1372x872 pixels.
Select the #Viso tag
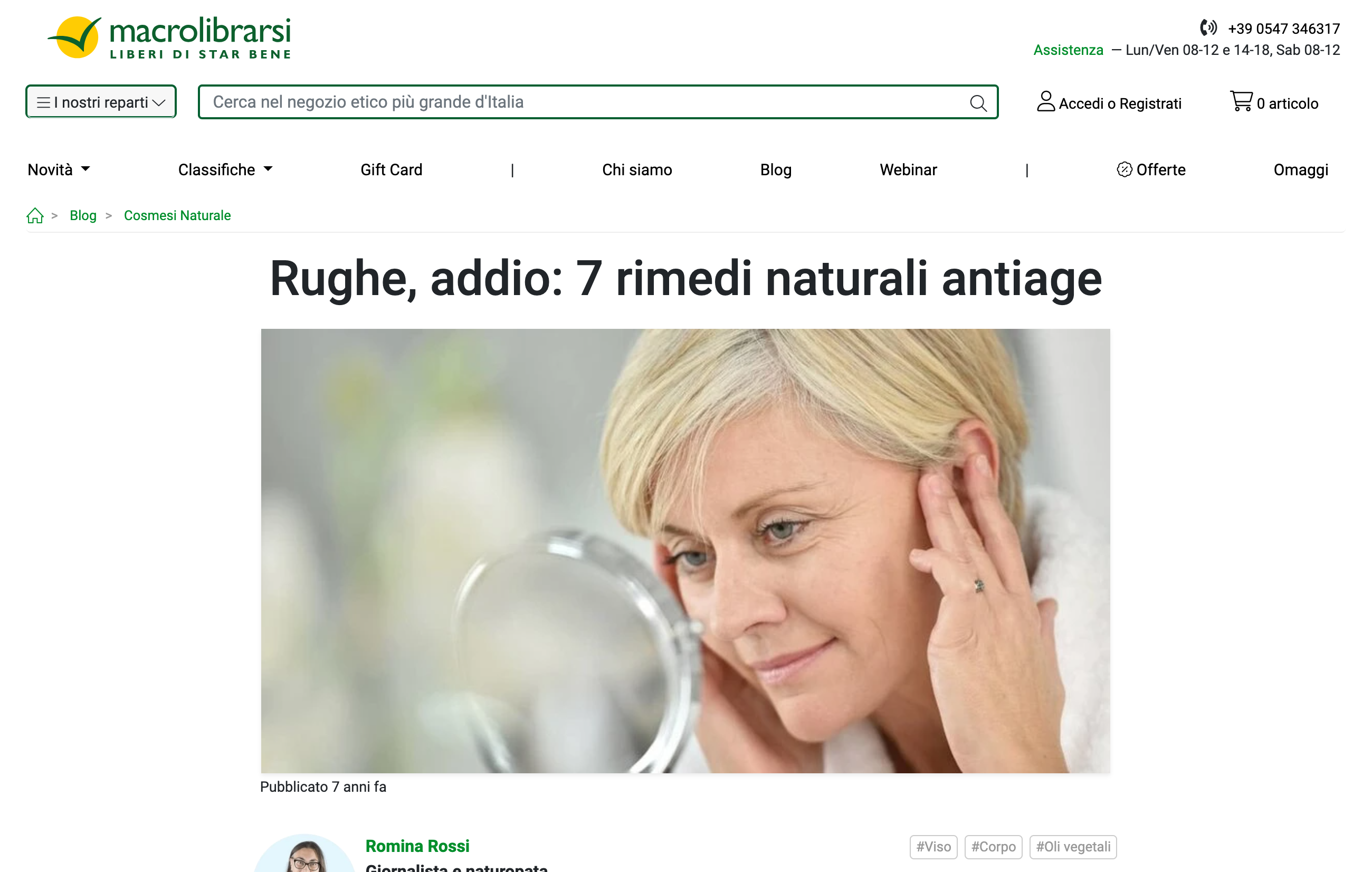pos(933,846)
